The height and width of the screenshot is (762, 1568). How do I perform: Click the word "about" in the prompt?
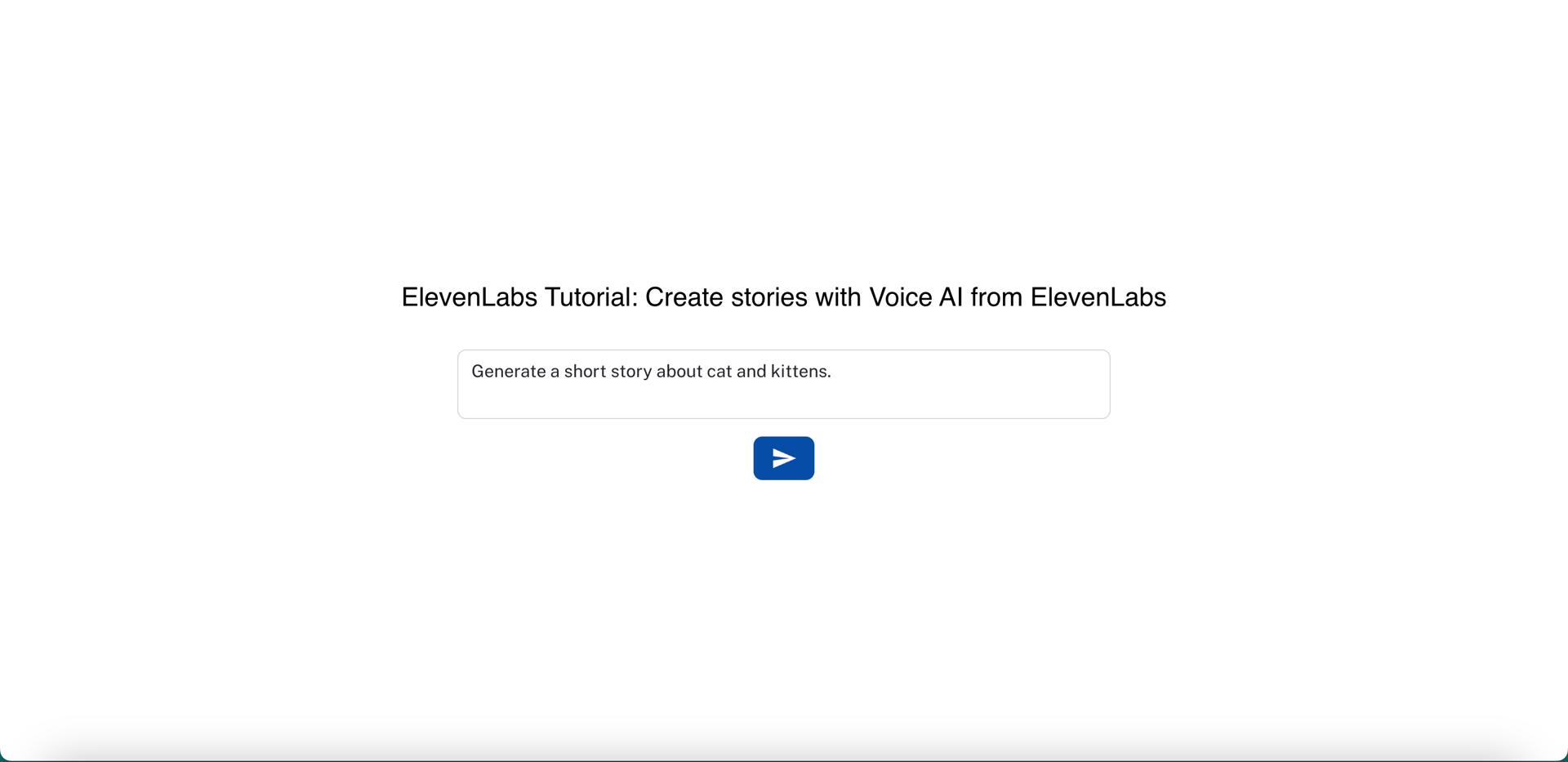(679, 372)
